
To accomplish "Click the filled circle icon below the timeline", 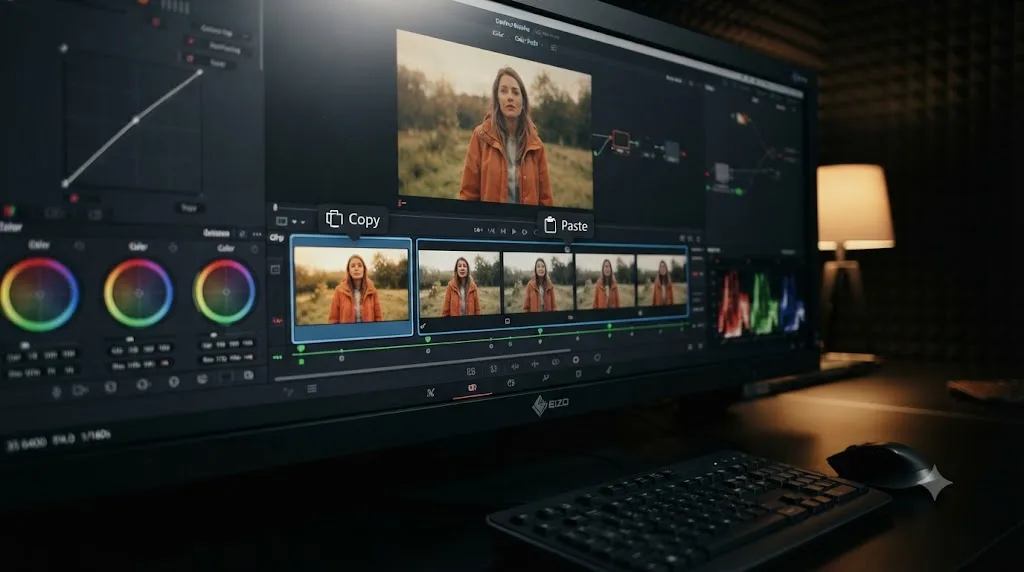I will pos(575,360).
